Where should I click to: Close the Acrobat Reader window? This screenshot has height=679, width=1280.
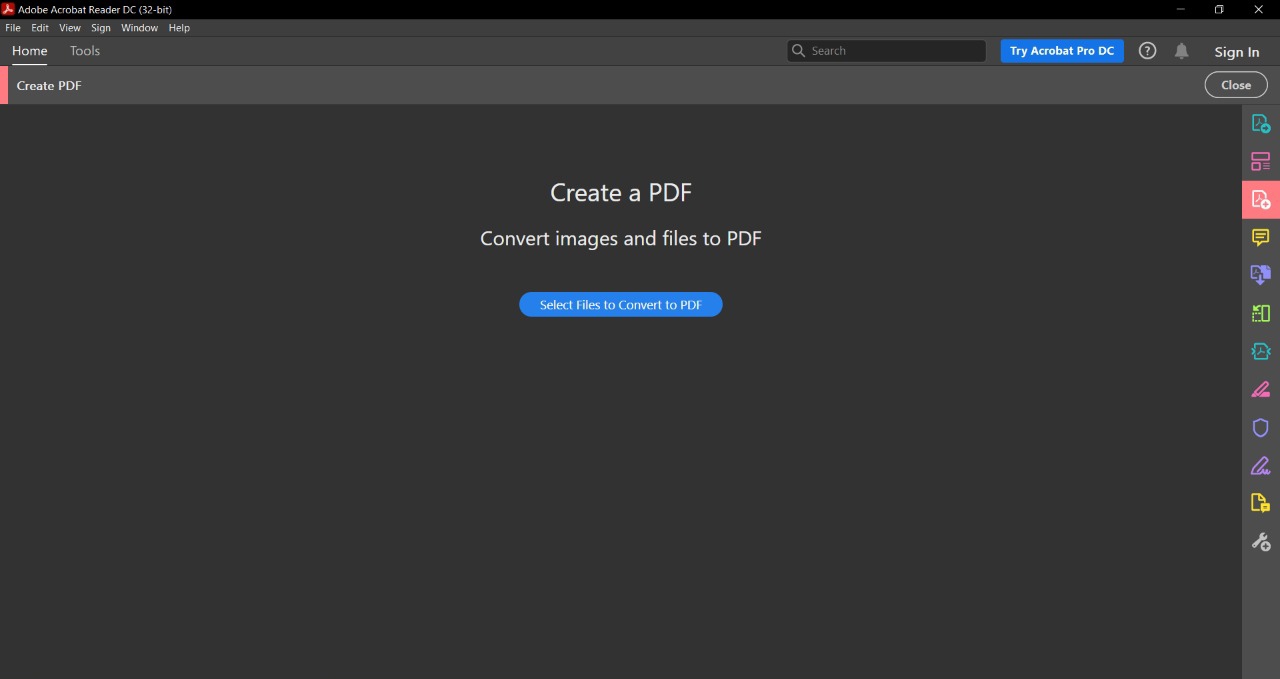coord(1259,9)
